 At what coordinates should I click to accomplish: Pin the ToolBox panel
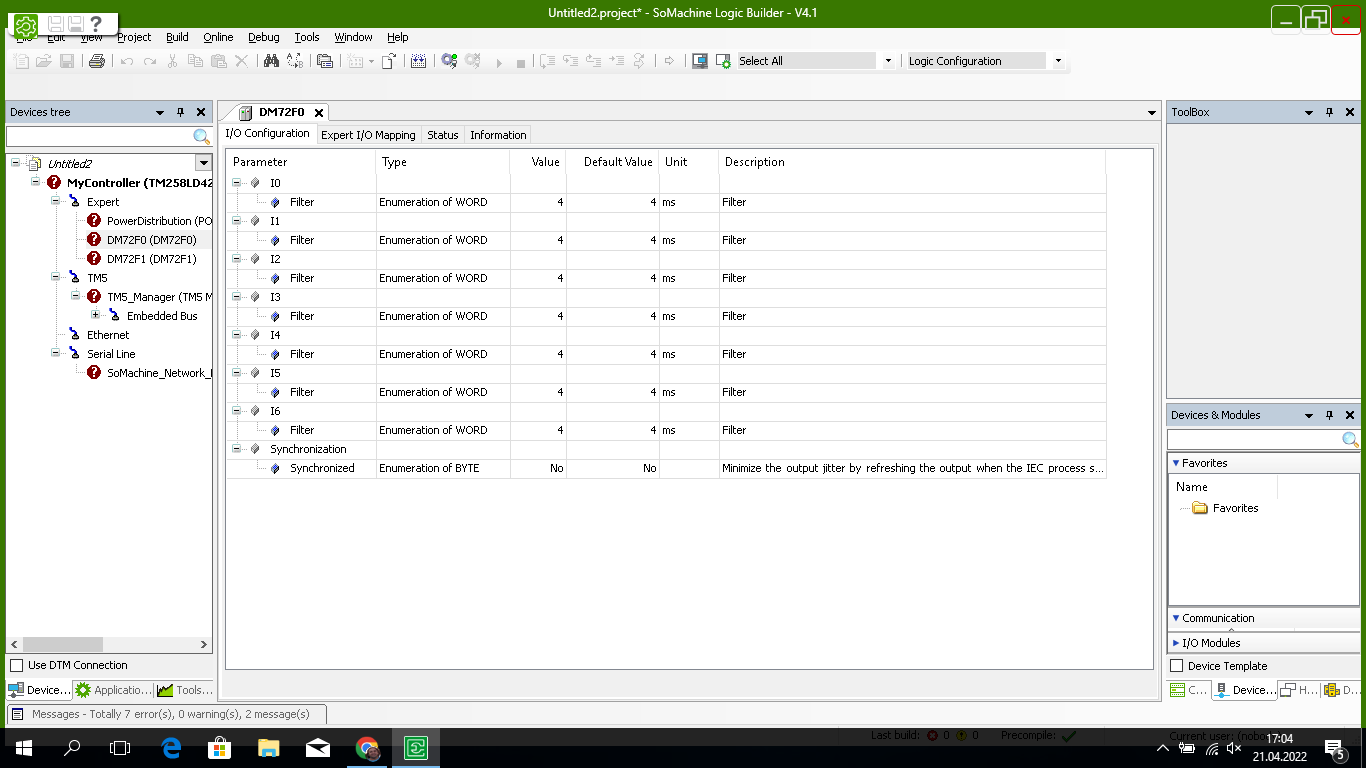[x=1329, y=112]
